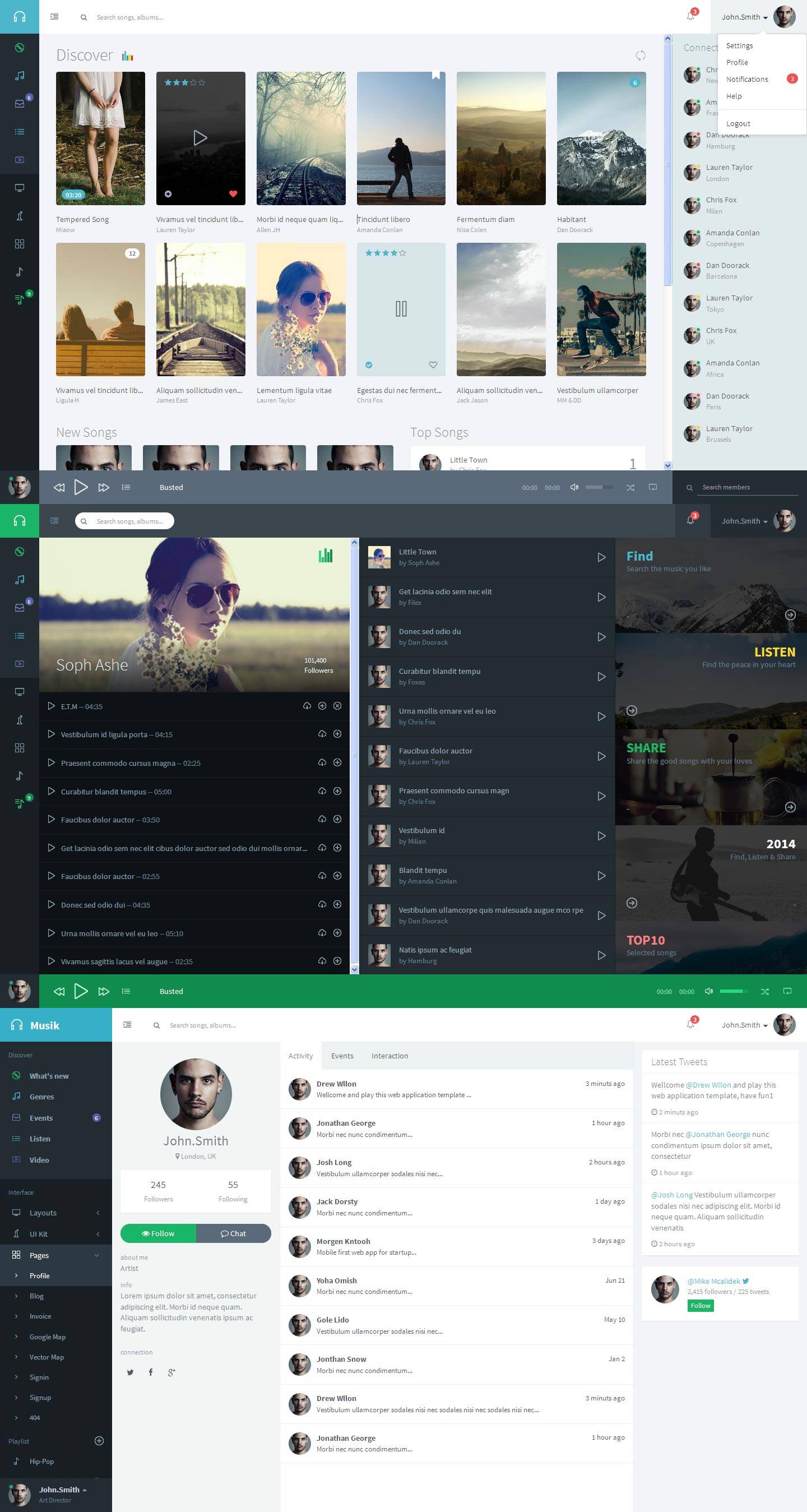807x1512 pixels.
Task: Click the green Follow button on the profile
Action: coord(158,1233)
